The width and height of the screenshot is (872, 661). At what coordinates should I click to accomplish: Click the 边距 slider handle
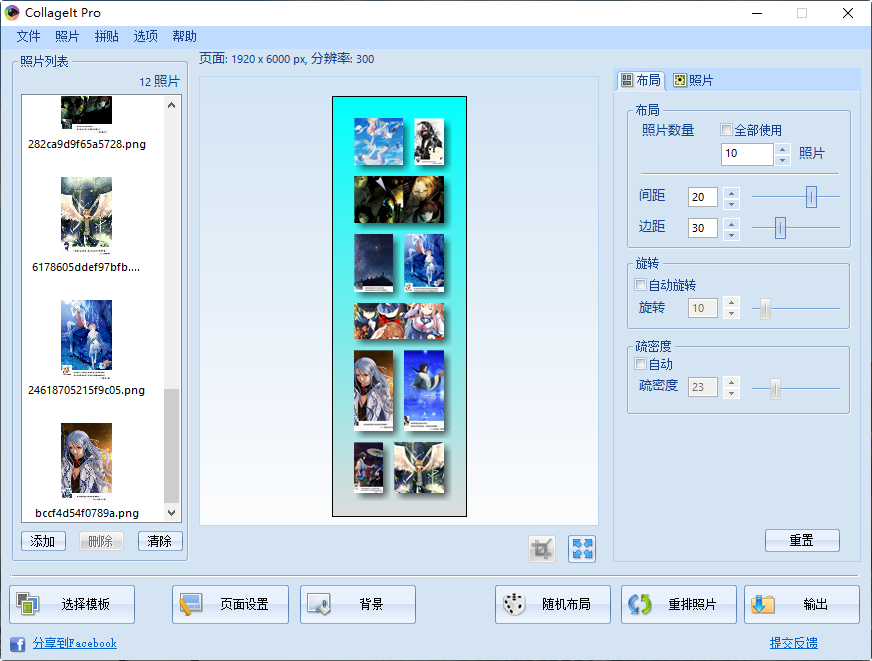coord(780,228)
